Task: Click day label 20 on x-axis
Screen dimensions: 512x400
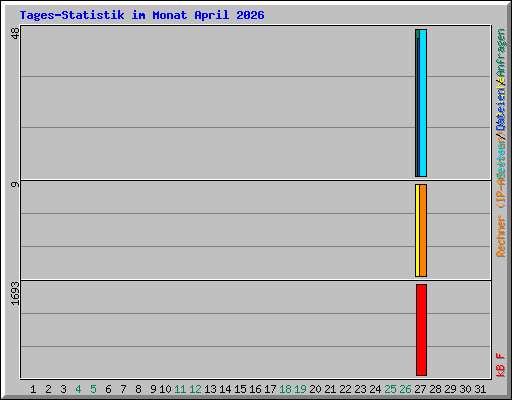Action: coord(315,389)
